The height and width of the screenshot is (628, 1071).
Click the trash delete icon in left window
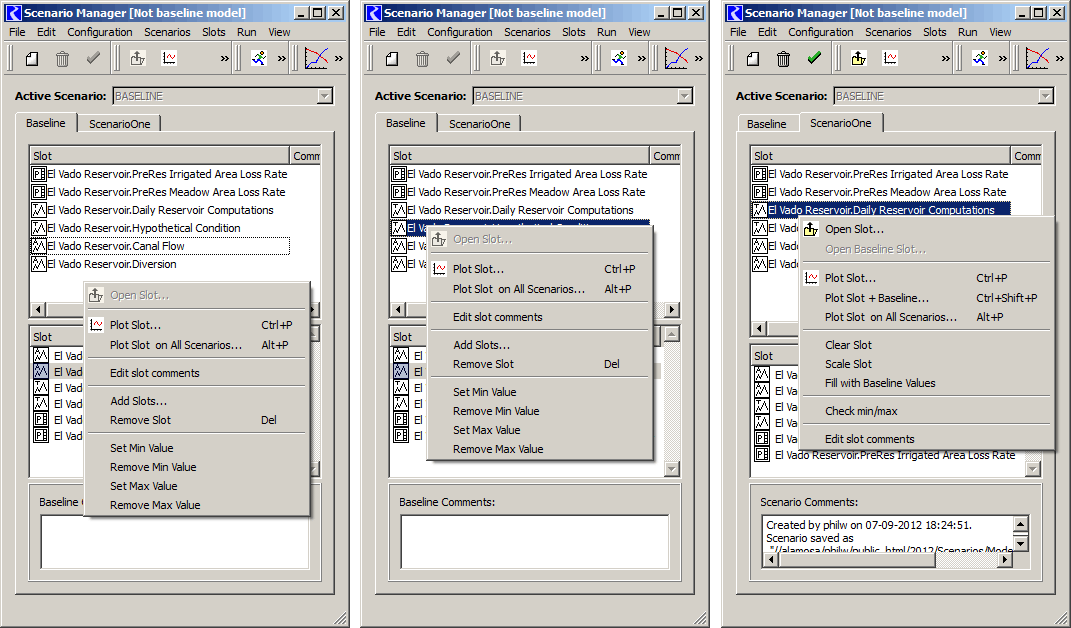62,59
